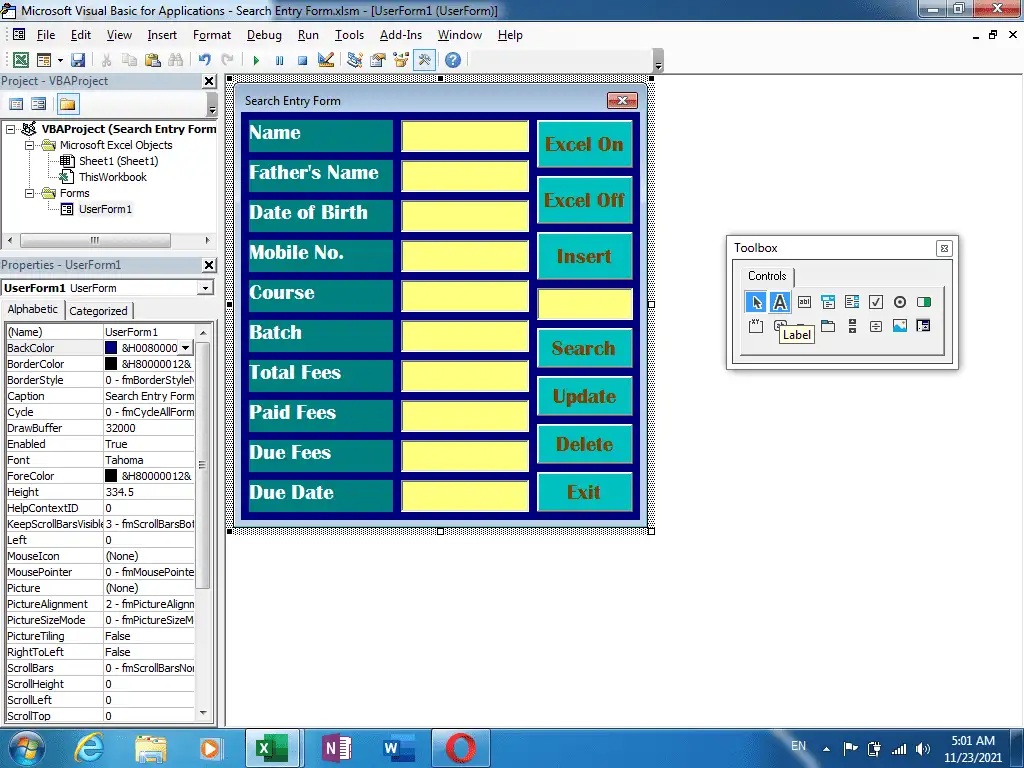Open the Insert UserForm dropdown arrow
The height and width of the screenshot is (768, 1024).
click(x=60, y=60)
